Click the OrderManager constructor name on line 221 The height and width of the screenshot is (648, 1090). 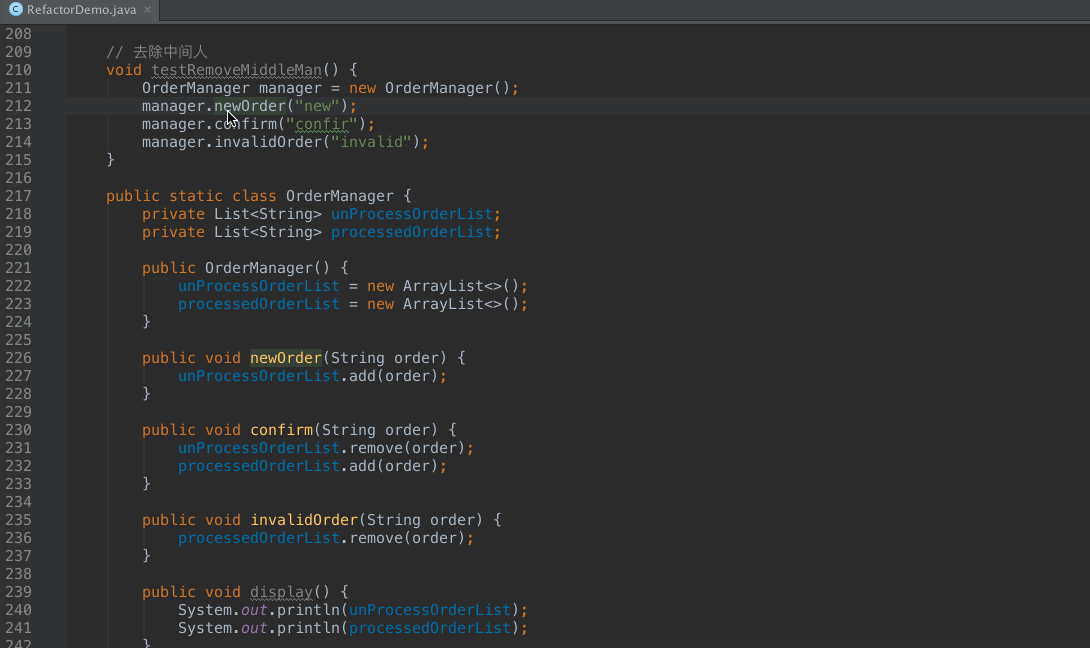pos(259,268)
